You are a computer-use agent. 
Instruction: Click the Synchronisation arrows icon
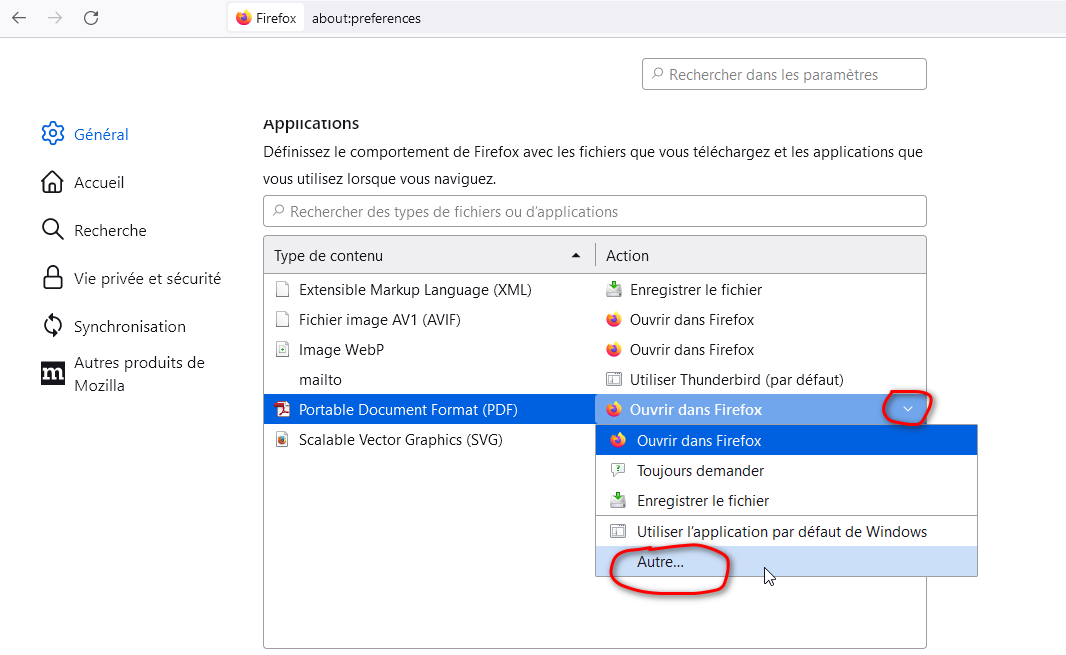53,326
